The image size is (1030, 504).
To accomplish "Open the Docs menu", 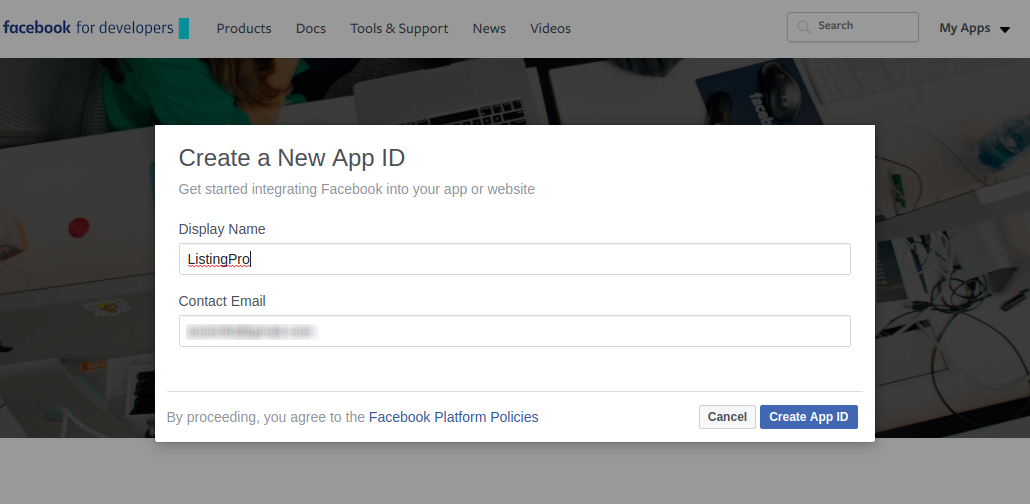I will click(311, 28).
